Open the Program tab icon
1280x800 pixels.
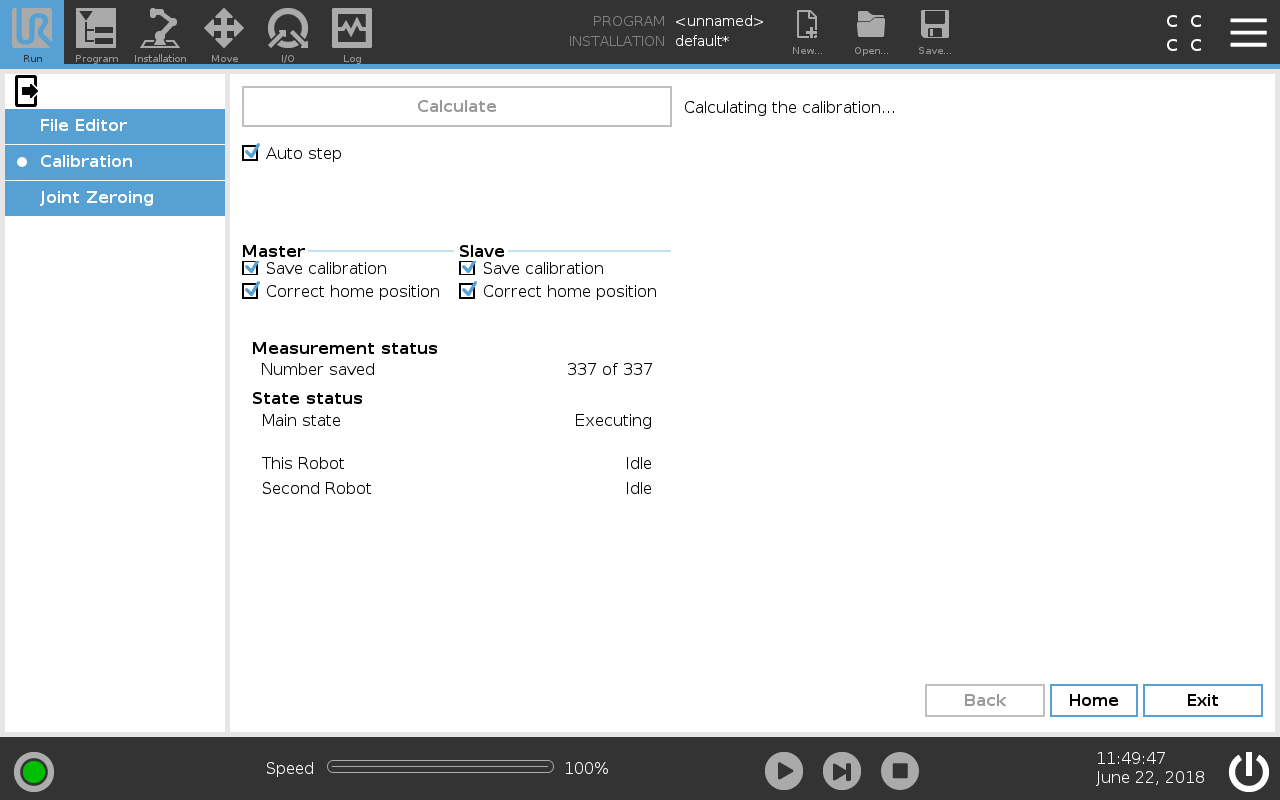point(96,30)
